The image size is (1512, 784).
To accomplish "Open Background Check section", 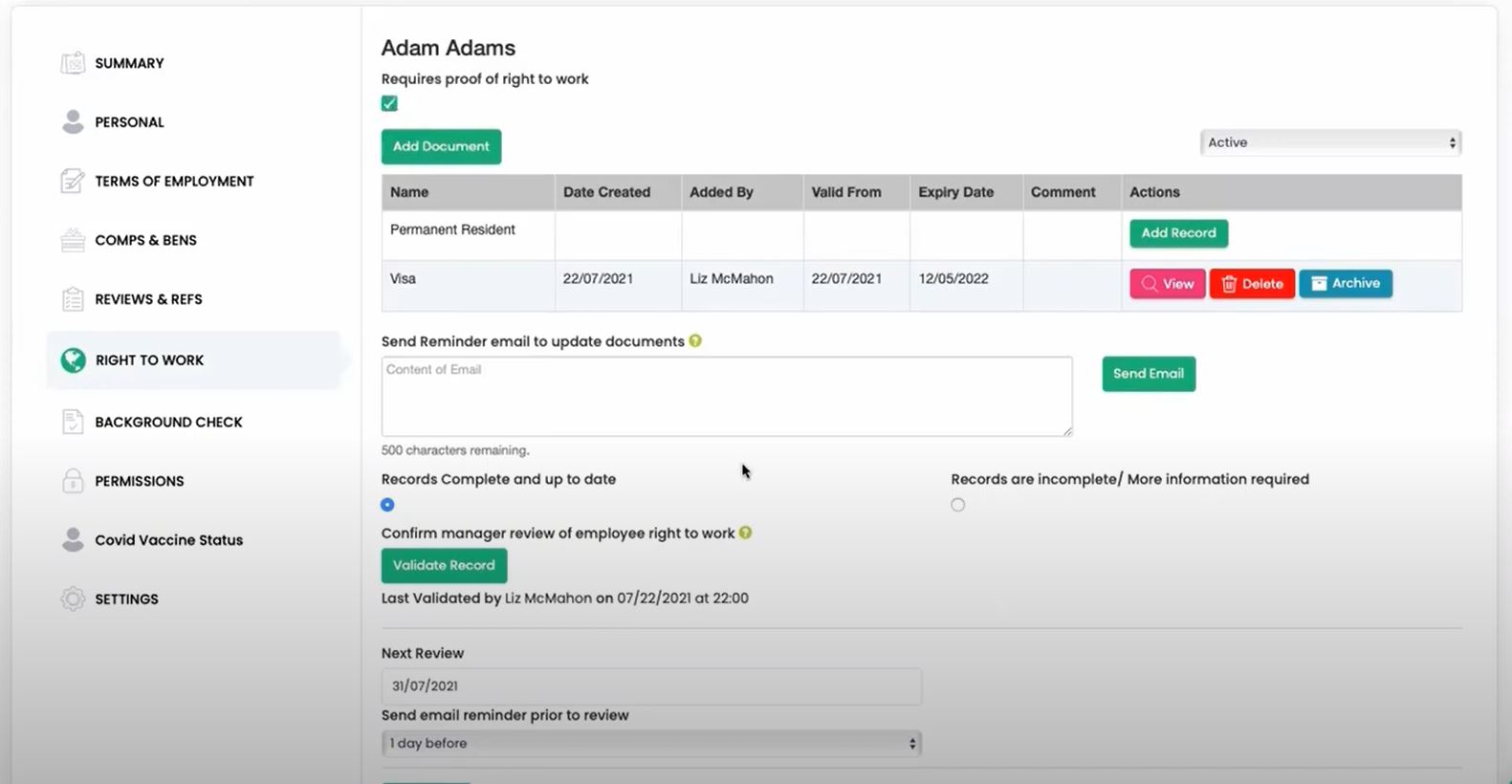I will (168, 422).
